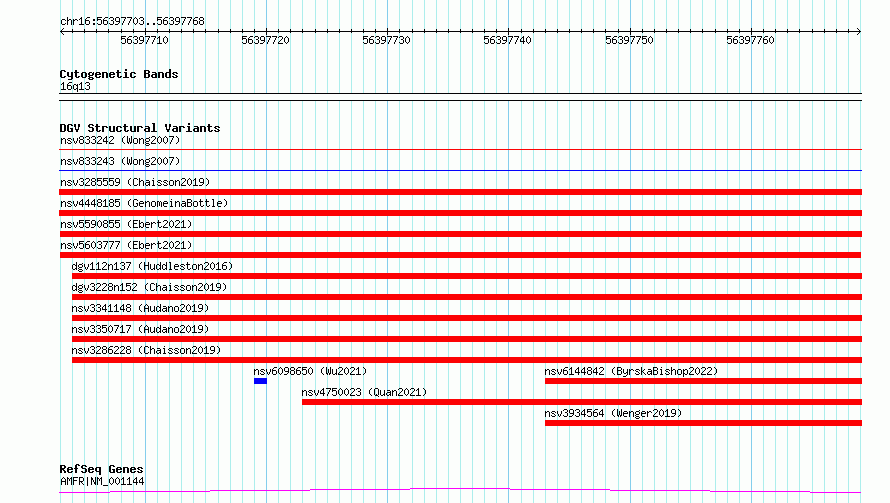Click the chr16:56397703..56397768 coordinate label
This screenshot has width=890, height=503.
pos(132,21)
